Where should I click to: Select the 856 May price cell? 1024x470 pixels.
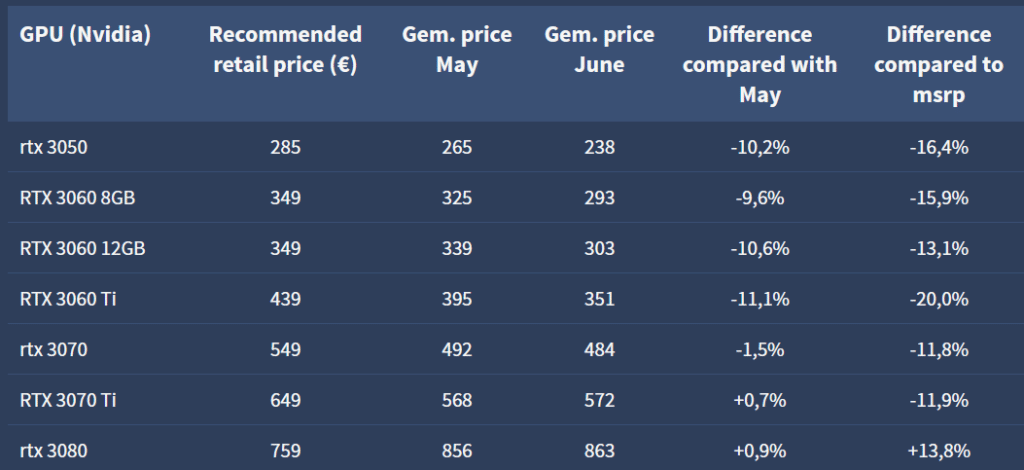(x=456, y=451)
